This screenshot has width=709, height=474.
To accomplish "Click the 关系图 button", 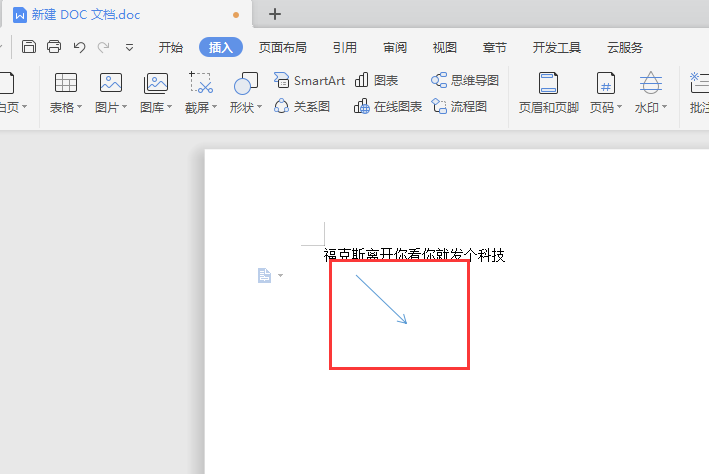I will click(x=302, y=106).
